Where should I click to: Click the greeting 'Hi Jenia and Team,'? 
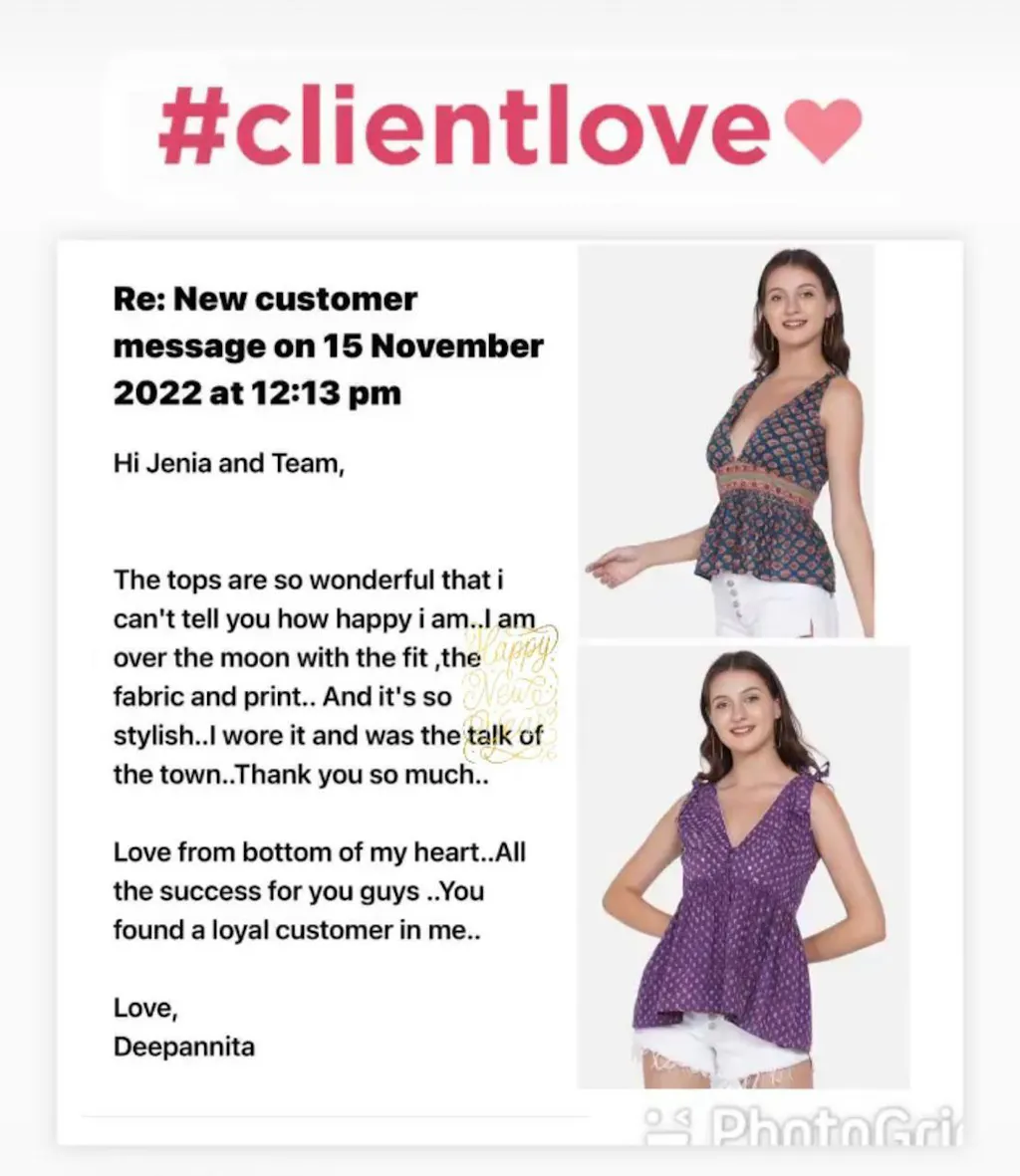point(229,463)
